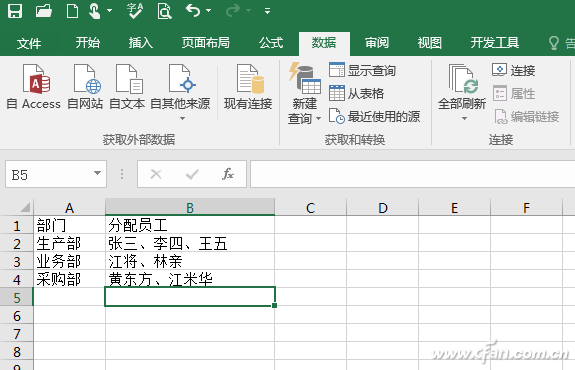Click the lightbulb Tell Me icon
The image size is (575, 370).
[554, 43]
